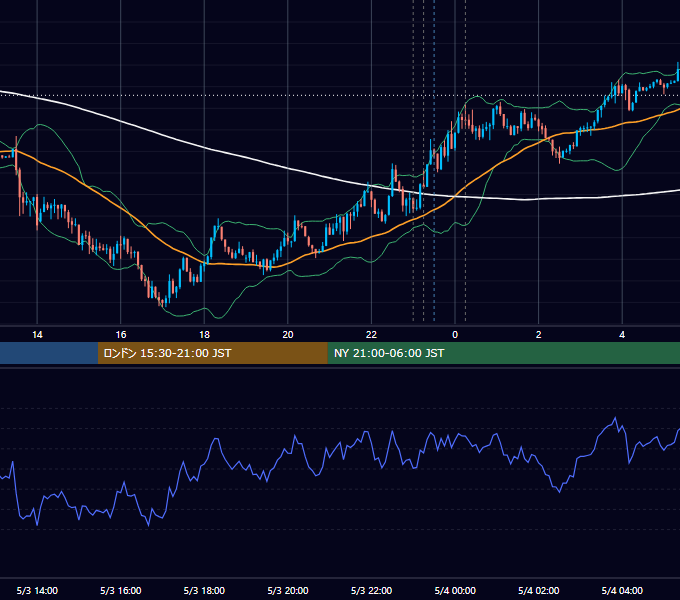This screenshot has width=680, height=600.
Task: Click the ロンドン 15:30-21:00 JST session bar
Action: tap(212, 353)
